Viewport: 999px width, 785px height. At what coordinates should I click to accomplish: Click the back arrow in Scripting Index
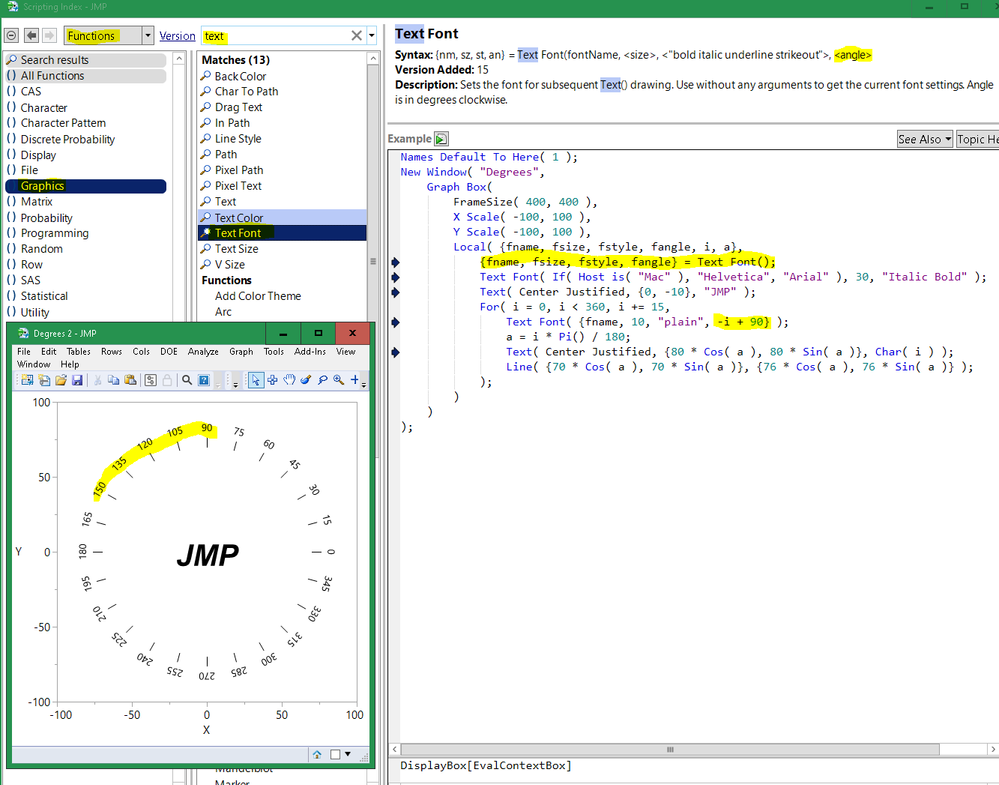[31, 36]
